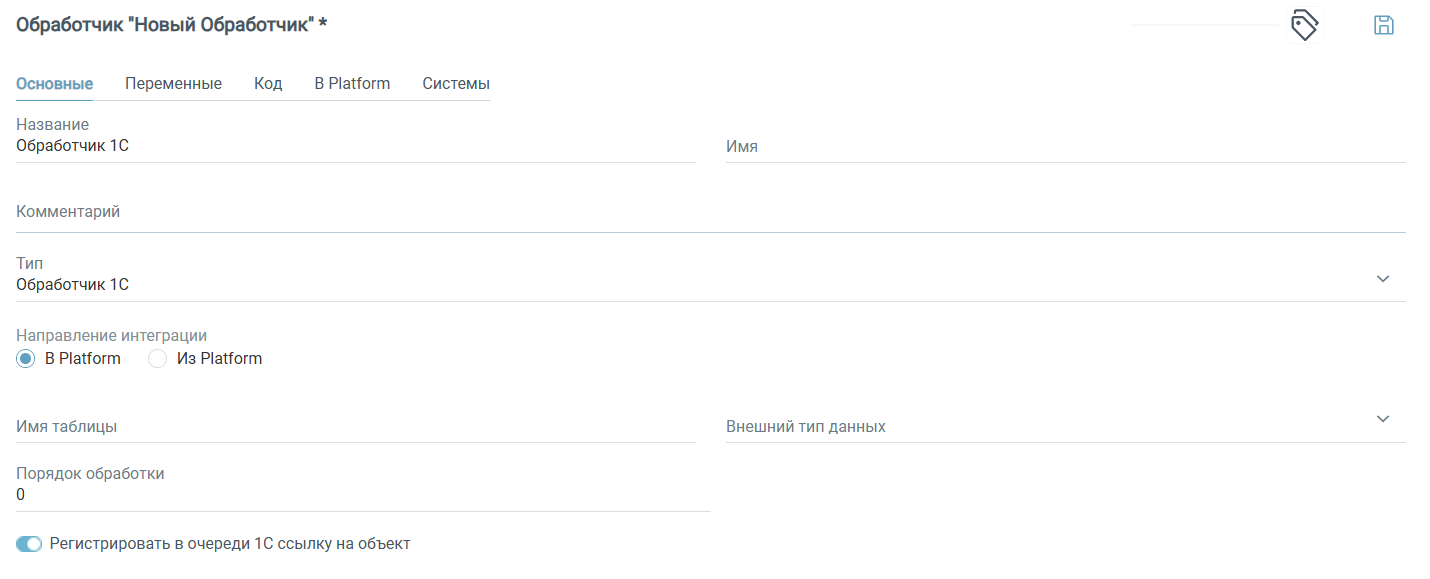Go to the "В Platform" tab
This screenshot has width=1430, height=579.
click(x=352, y=84)
